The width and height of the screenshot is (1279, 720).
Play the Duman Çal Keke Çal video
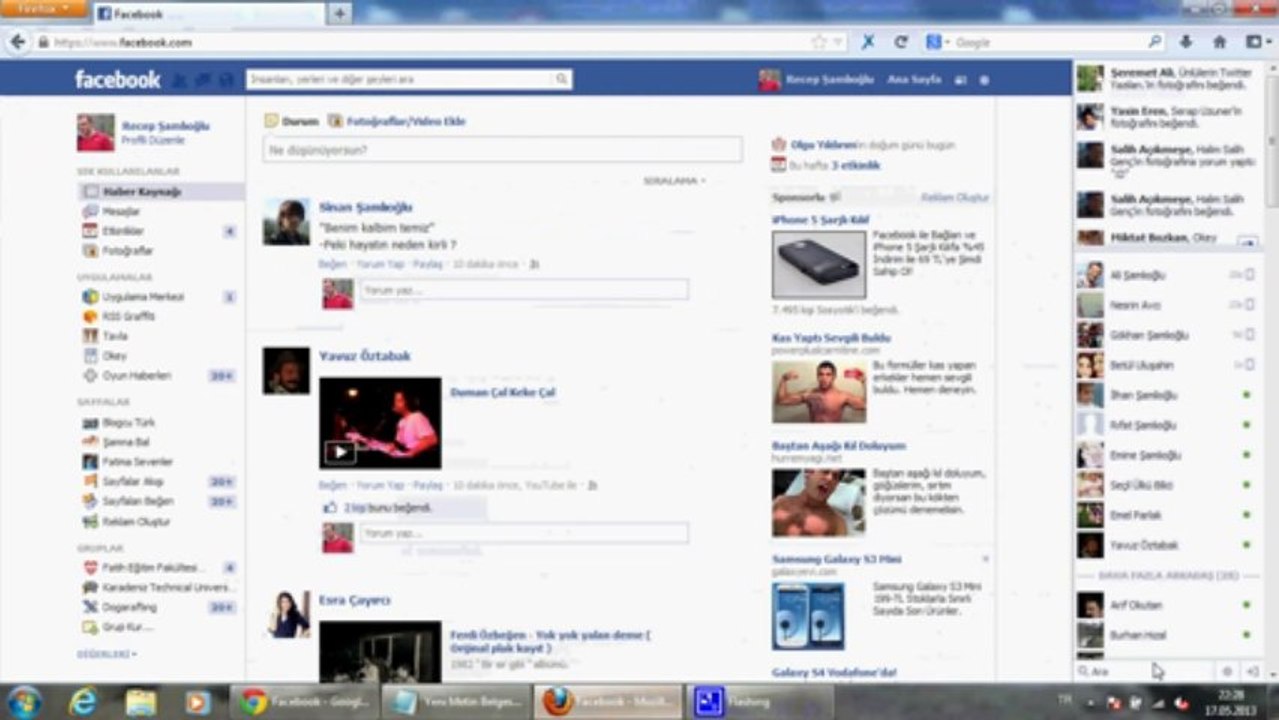pyautogui.click(x=339, y=452)
